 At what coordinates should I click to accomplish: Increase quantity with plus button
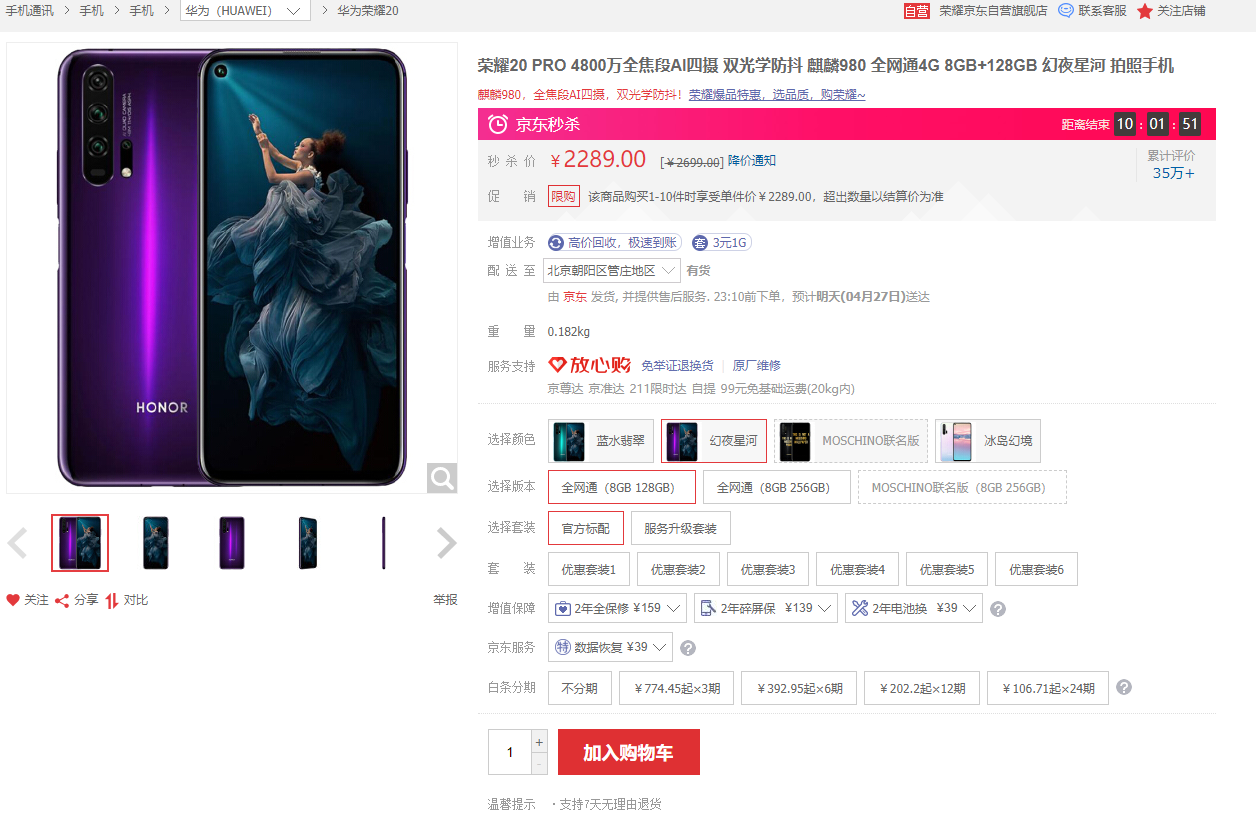click(x=539, y=741)
